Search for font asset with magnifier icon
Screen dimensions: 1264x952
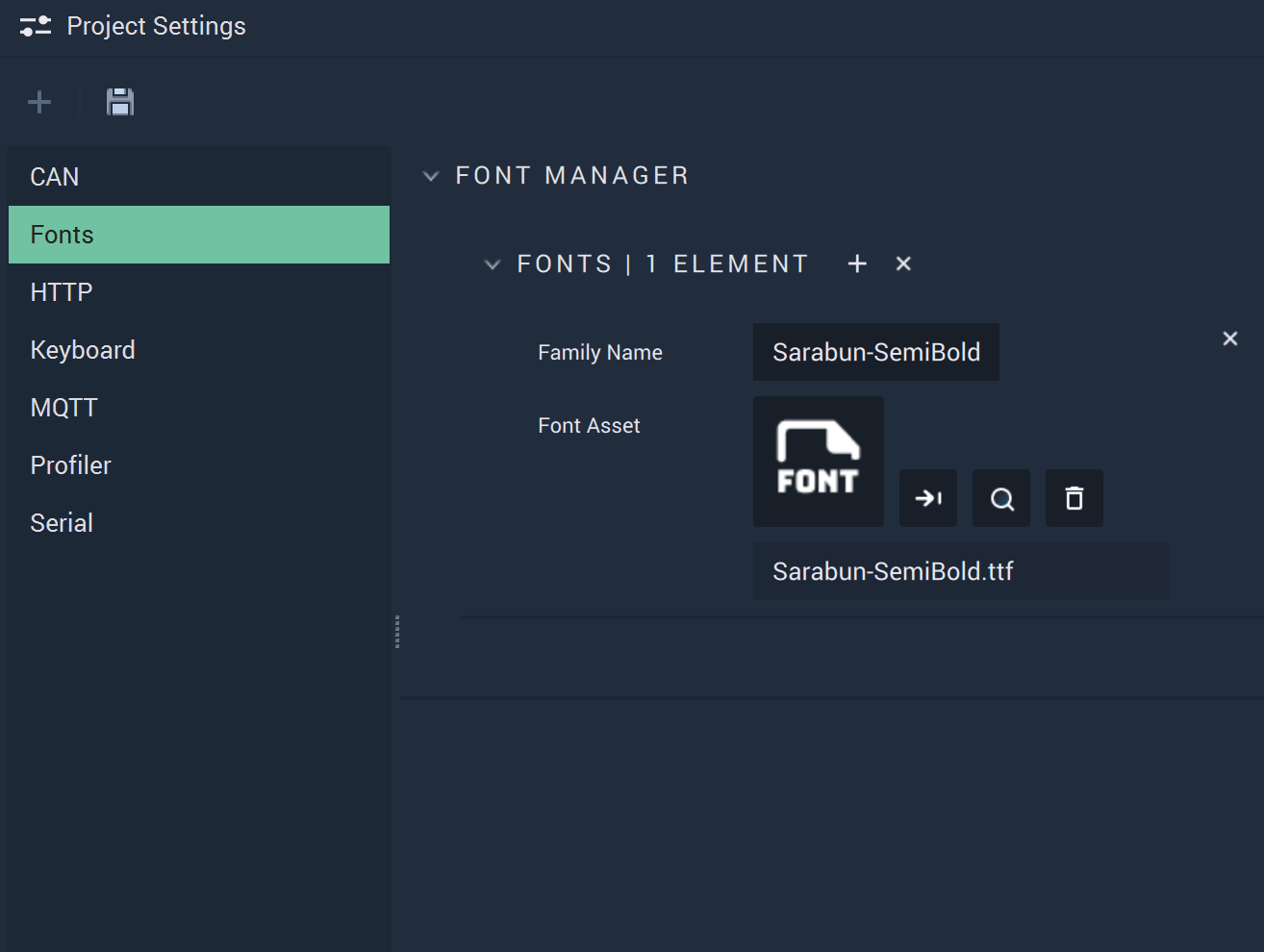(1001, 498)
